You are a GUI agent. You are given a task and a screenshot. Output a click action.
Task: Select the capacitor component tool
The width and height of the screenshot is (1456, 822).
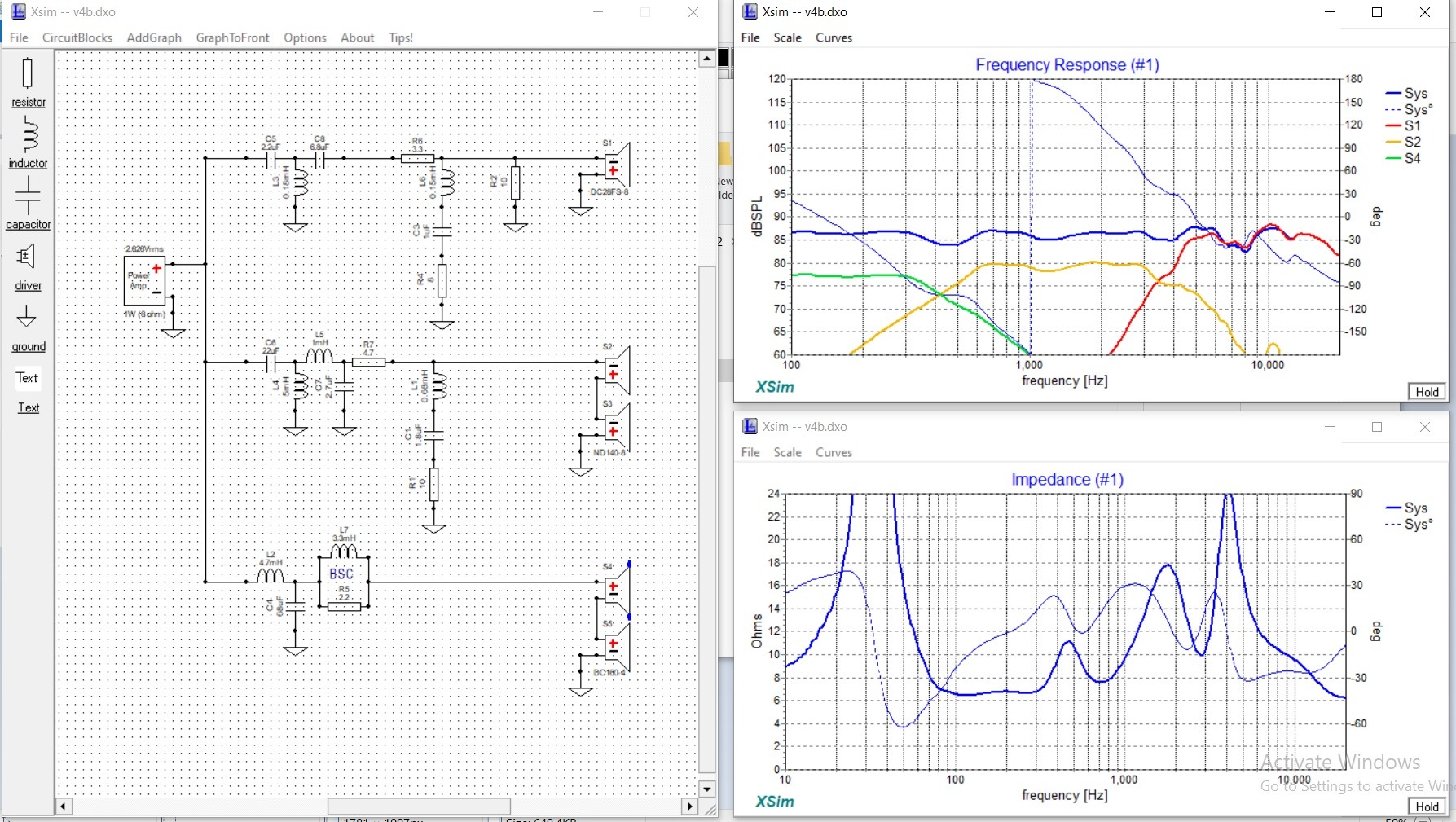(x=28, y=204)
